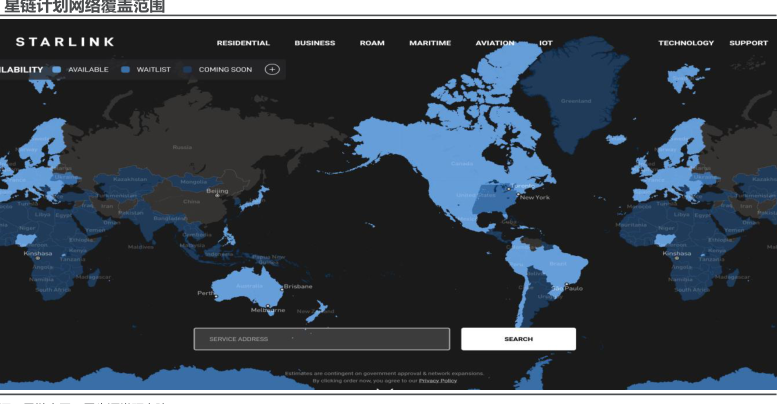Open the Technology page
778x404 pixels.
[686, 43]
